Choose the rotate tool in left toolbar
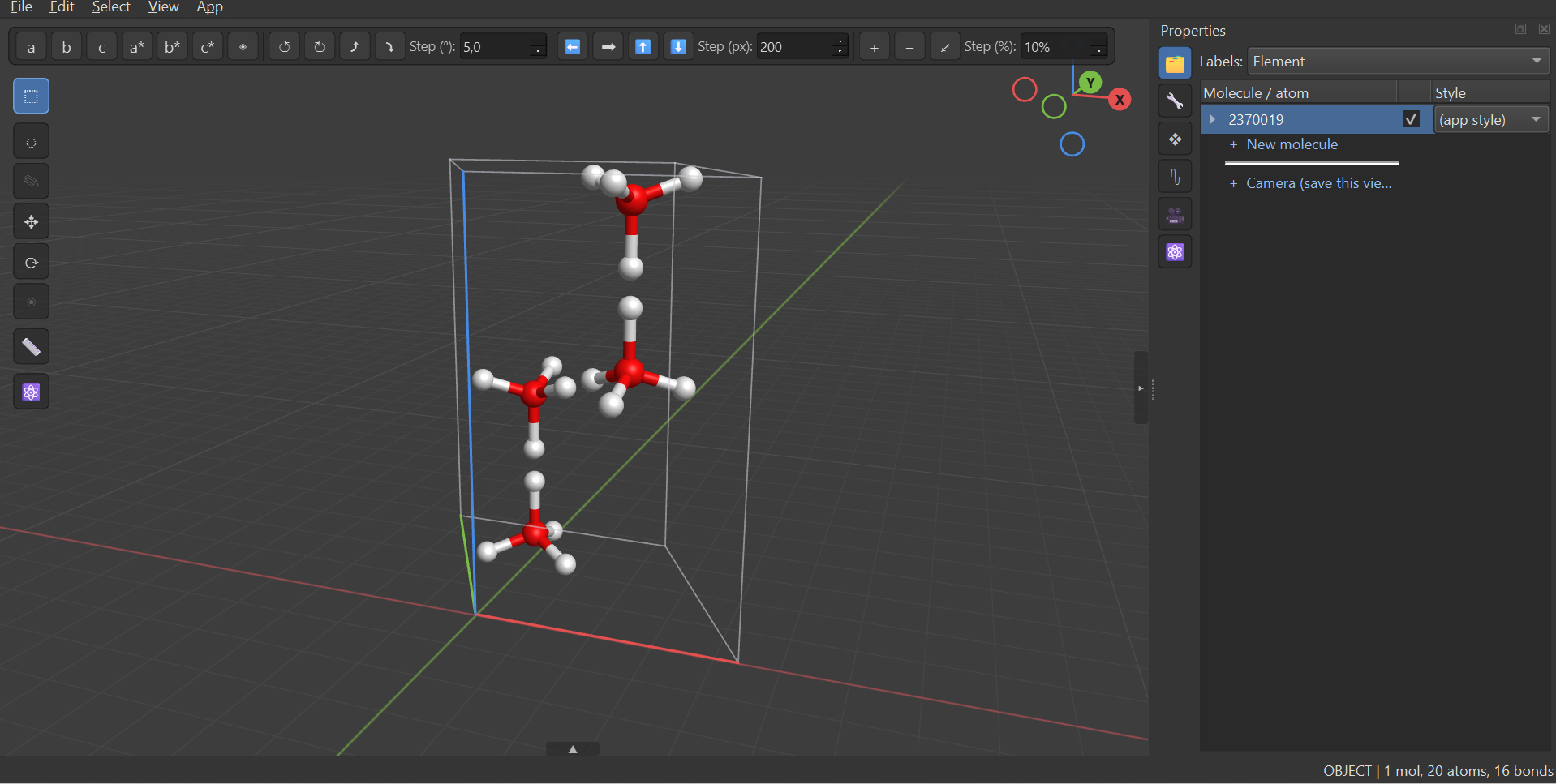Image resolution: width=1556 pixels, height=784 pixels. (x=31, y=262)
